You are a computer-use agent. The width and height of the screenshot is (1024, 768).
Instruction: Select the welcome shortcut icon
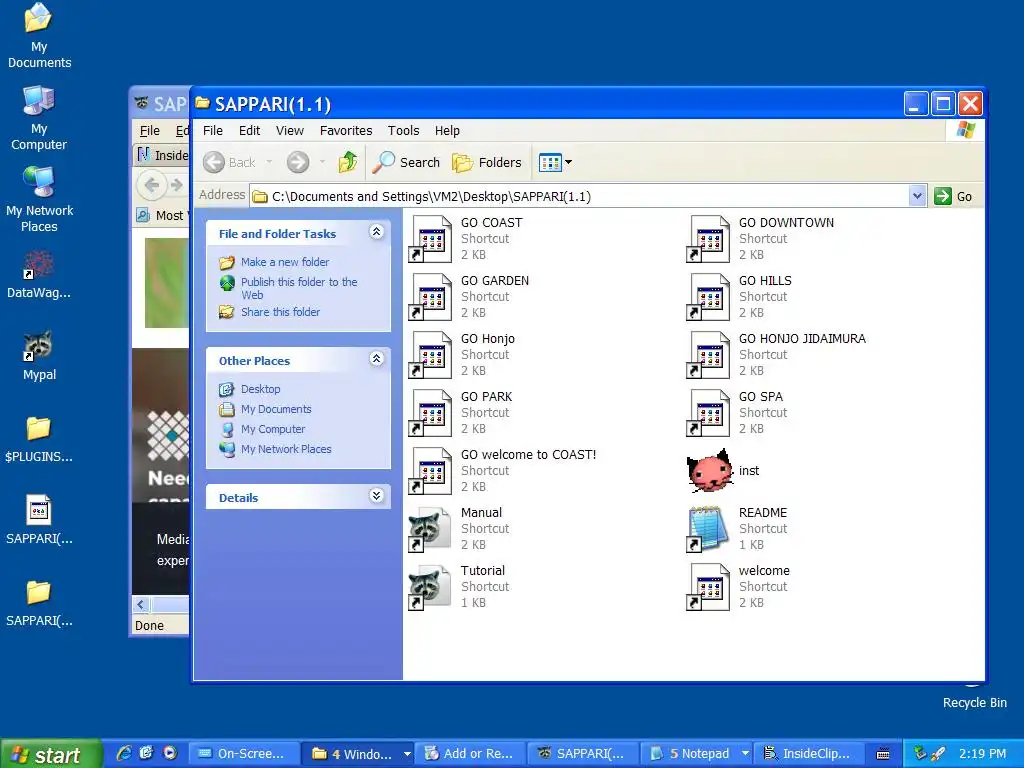(708, 587)
